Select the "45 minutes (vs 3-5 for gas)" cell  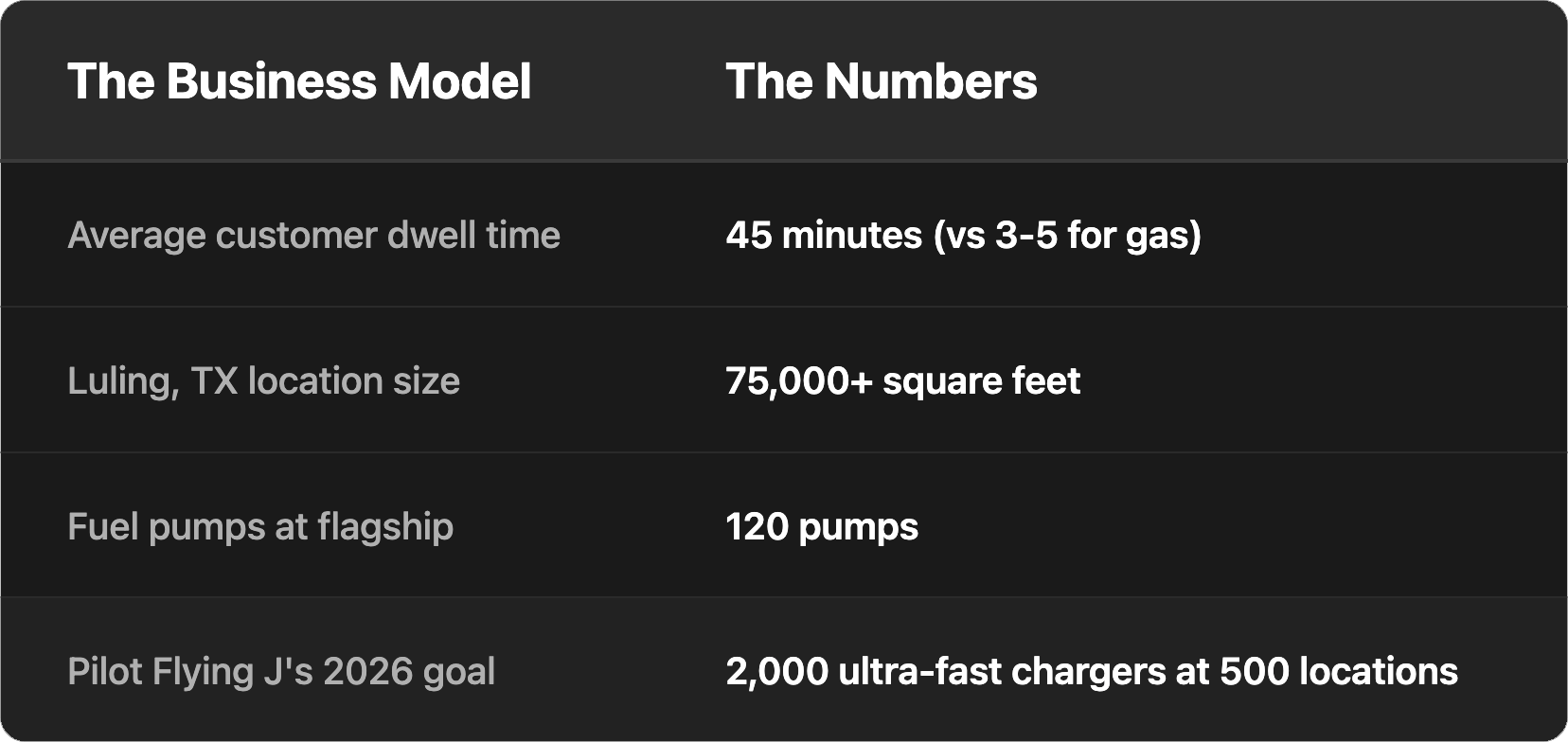[x=963, y=235]
